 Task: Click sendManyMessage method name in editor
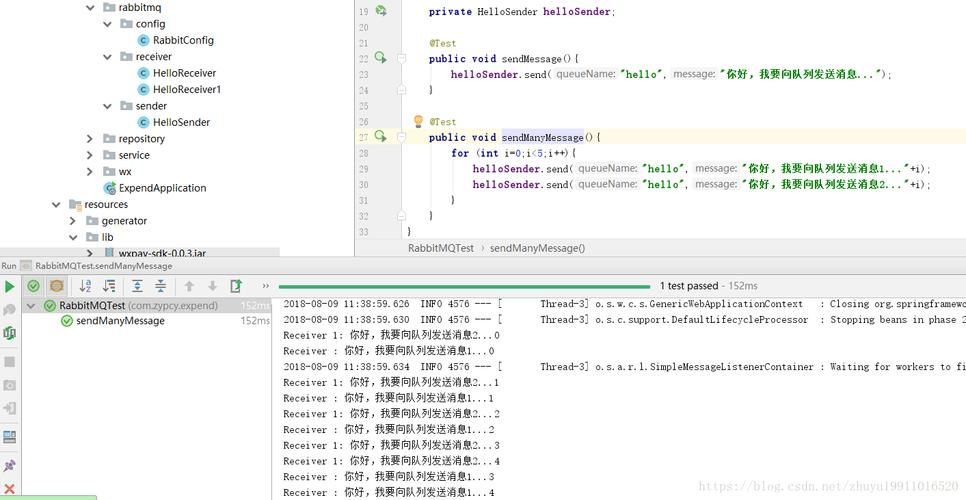[543, 137]
